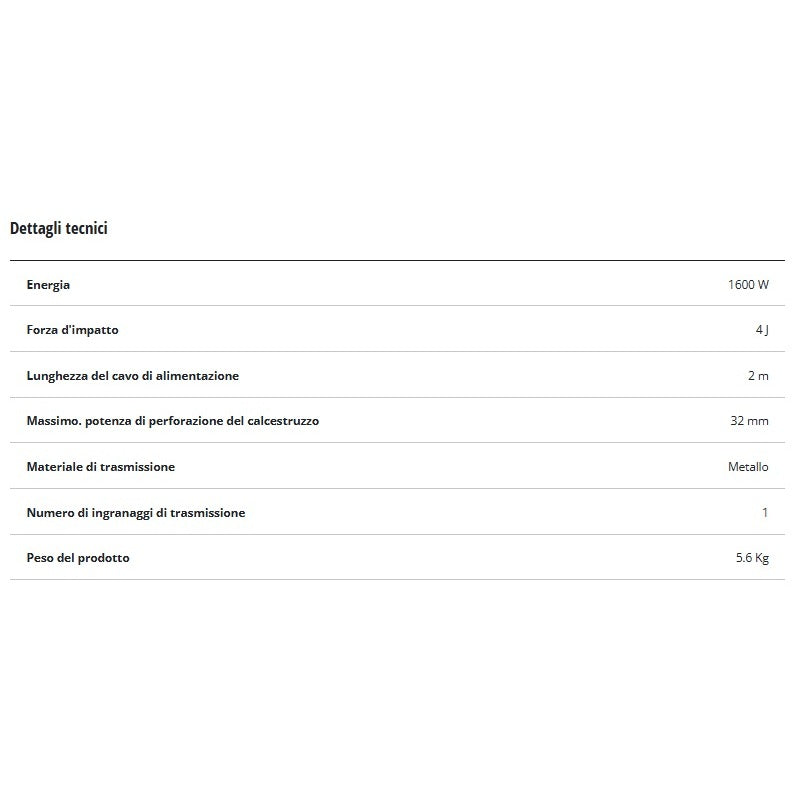Click the '5.6 Kg' weight value

click(x=751, y=558)
